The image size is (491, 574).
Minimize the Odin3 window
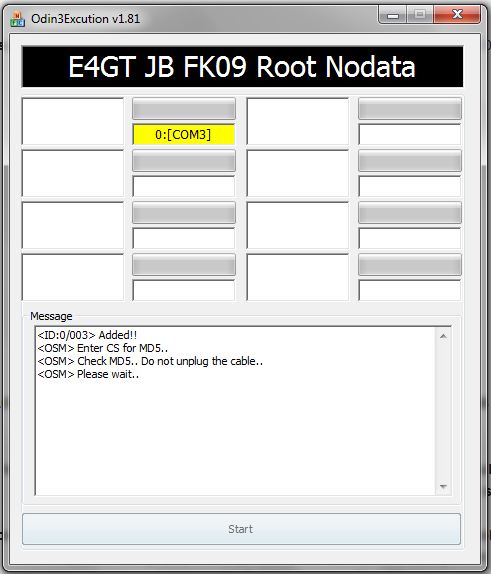pyautogui.click(x=393, y=15)
